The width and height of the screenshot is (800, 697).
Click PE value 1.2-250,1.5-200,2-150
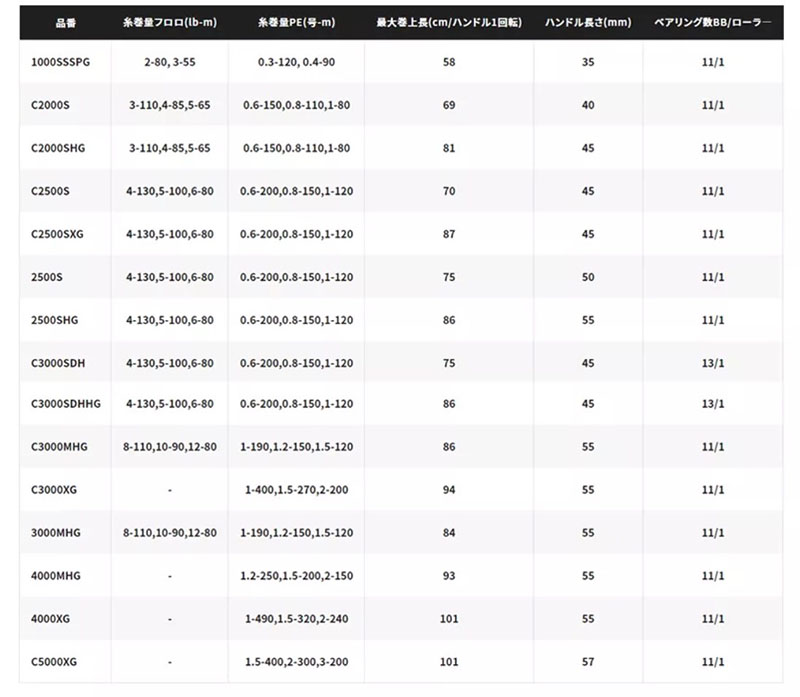tap(296, 576)
